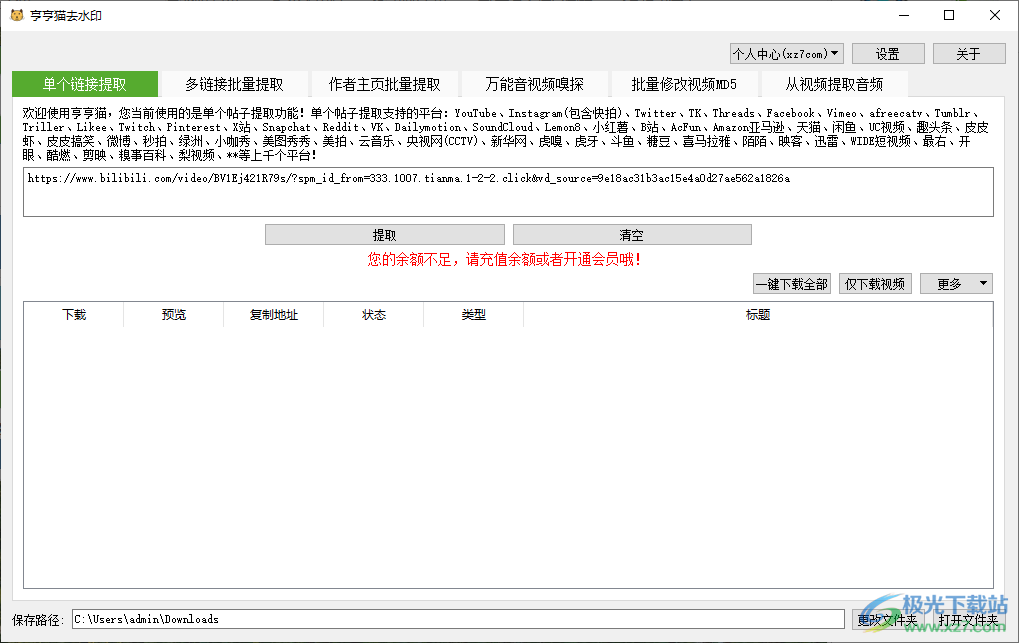The image size is (1019, 643).
Task: Open the 批量修改视频MD5 tab
Action: [x=682, y=84]
